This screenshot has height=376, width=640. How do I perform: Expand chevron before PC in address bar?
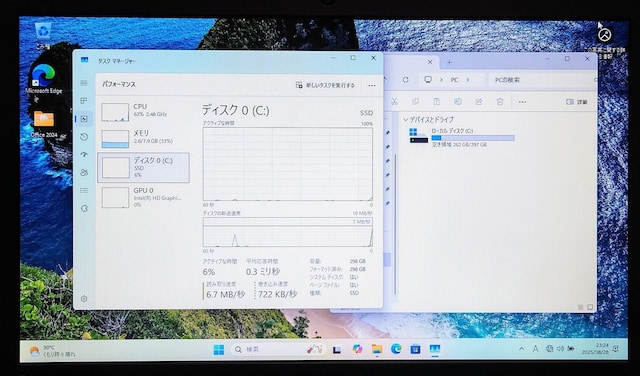point(441,80)
